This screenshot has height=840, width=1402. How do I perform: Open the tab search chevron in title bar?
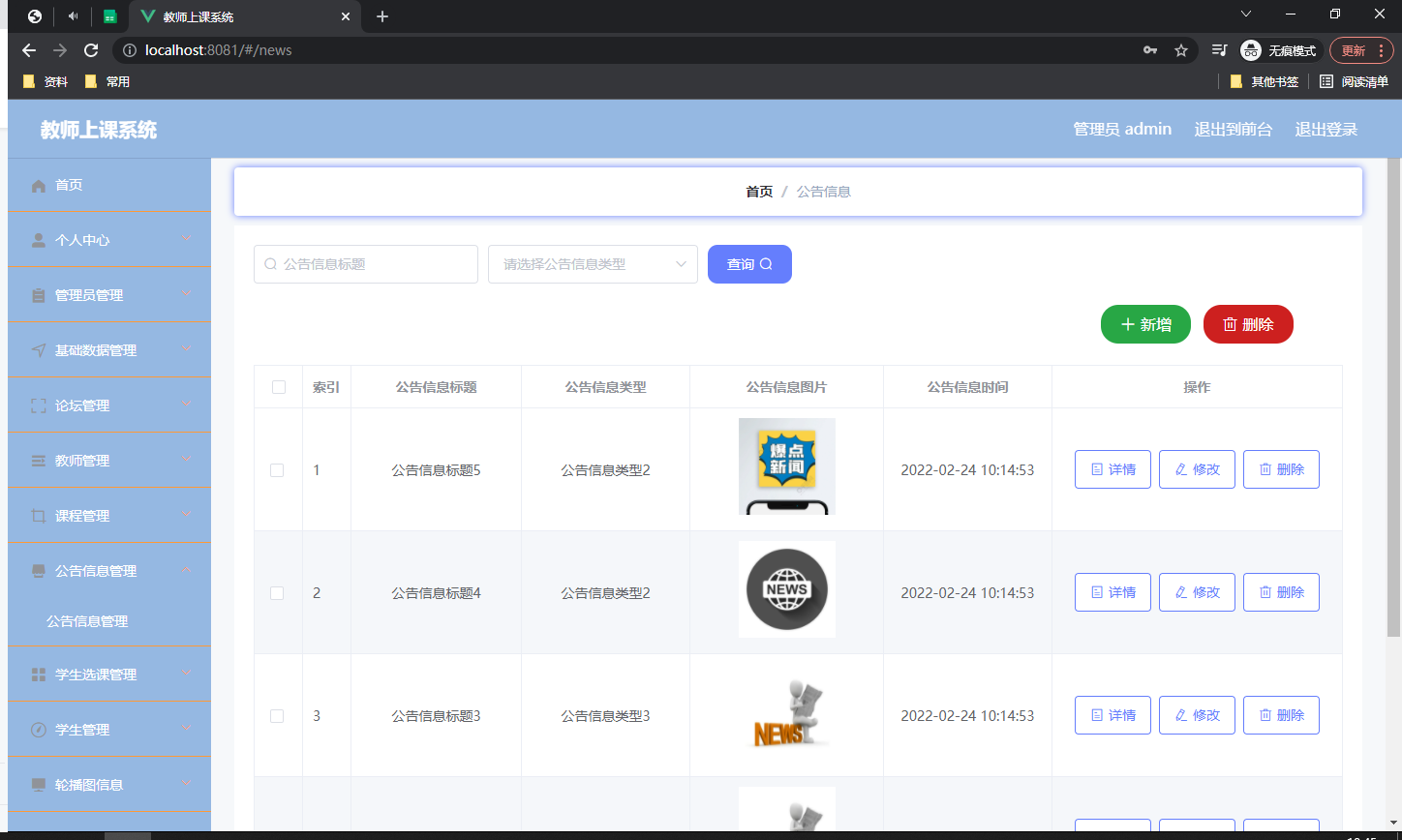tap(1246, 14)
